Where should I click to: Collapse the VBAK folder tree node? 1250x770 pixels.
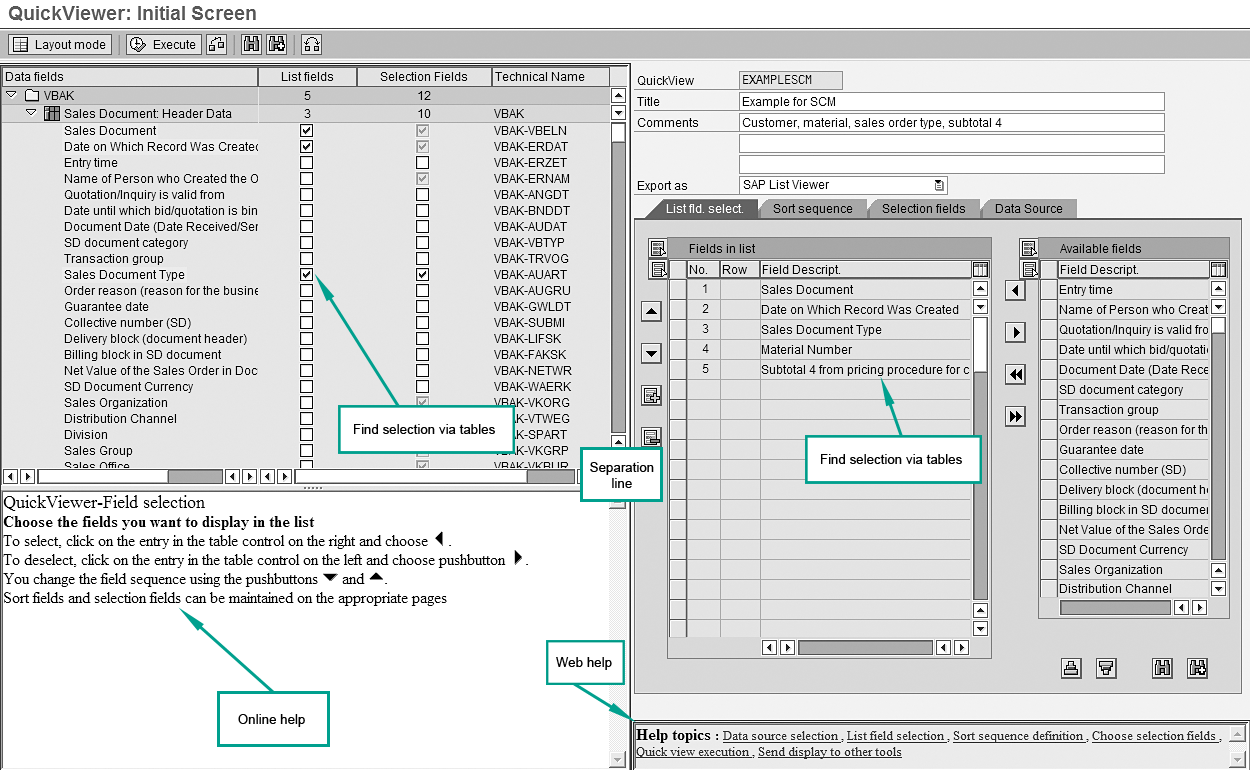pos(11,95)
